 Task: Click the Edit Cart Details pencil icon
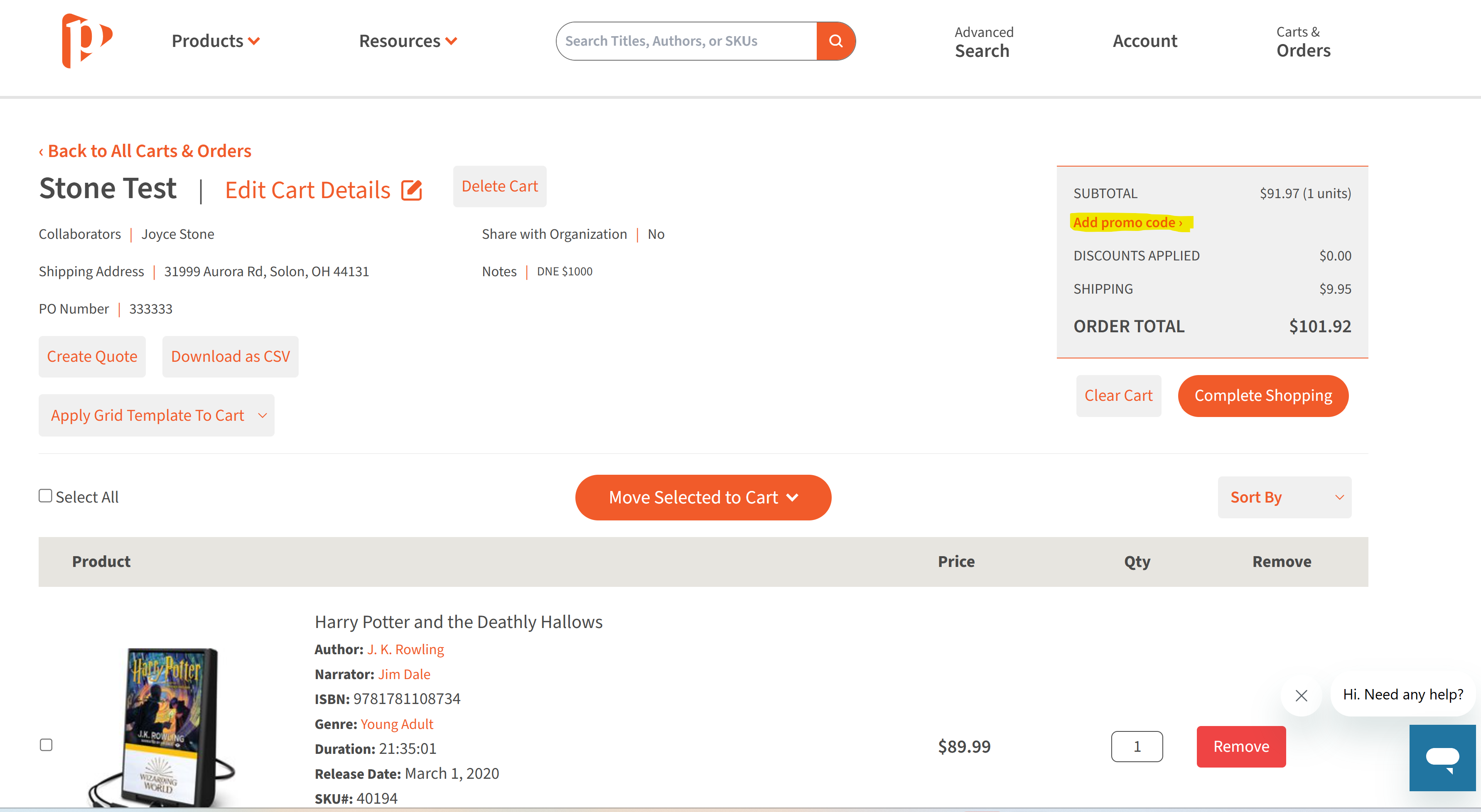coord(412,190)
